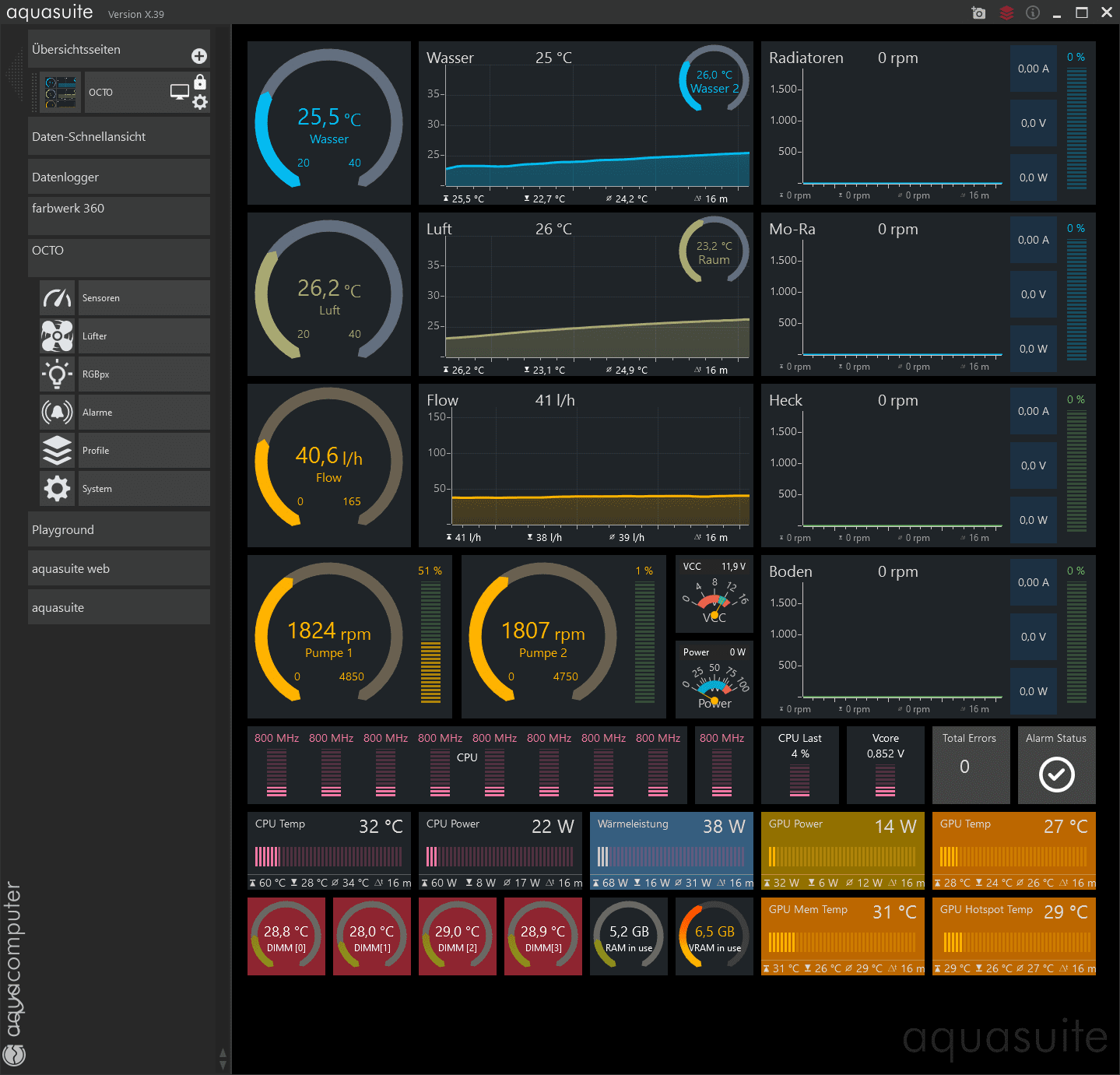
Task: Add a new overview page with plus icon
Action: tap(199, 56)
